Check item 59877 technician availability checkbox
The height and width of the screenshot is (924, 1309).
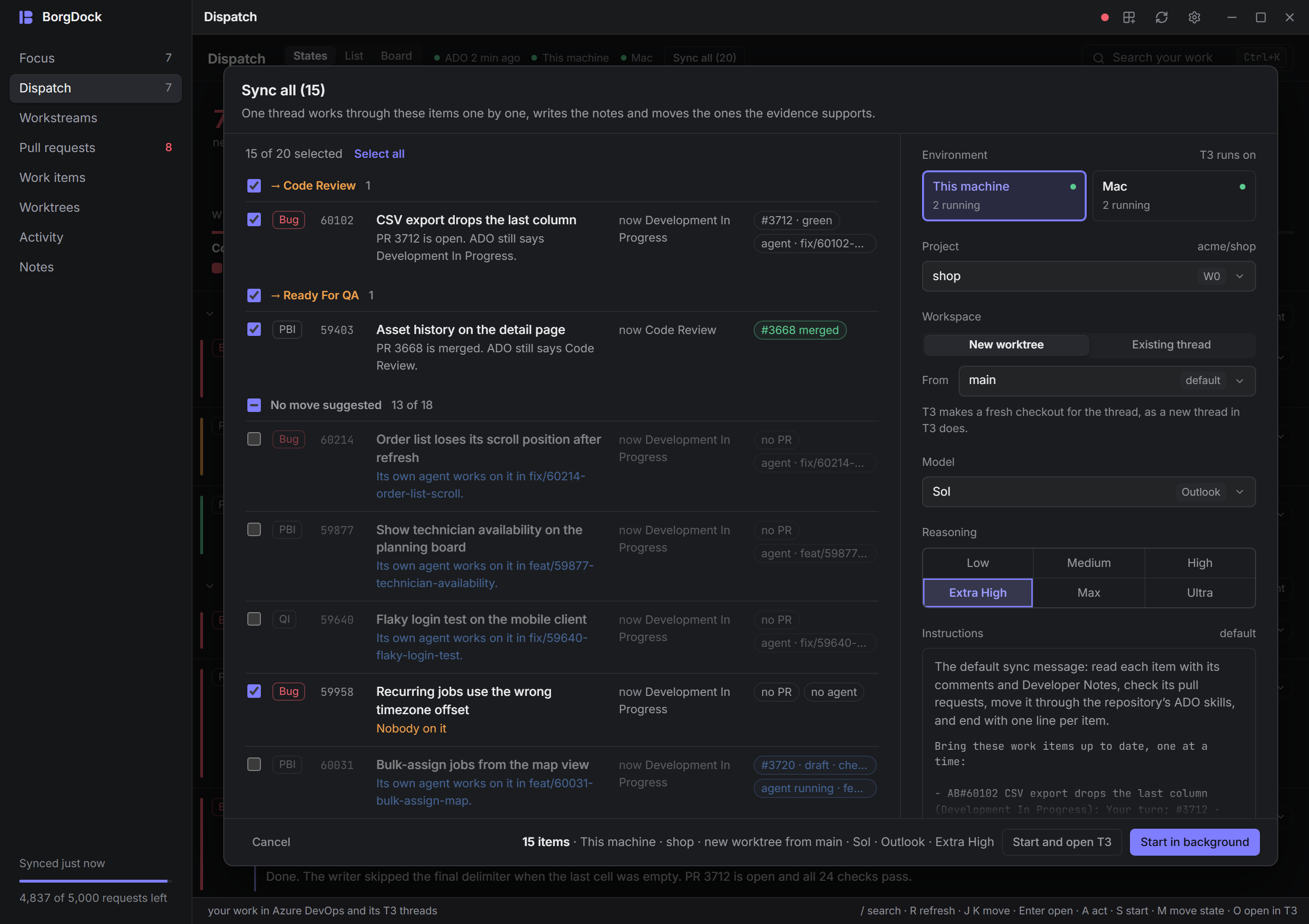coord(254,529)
